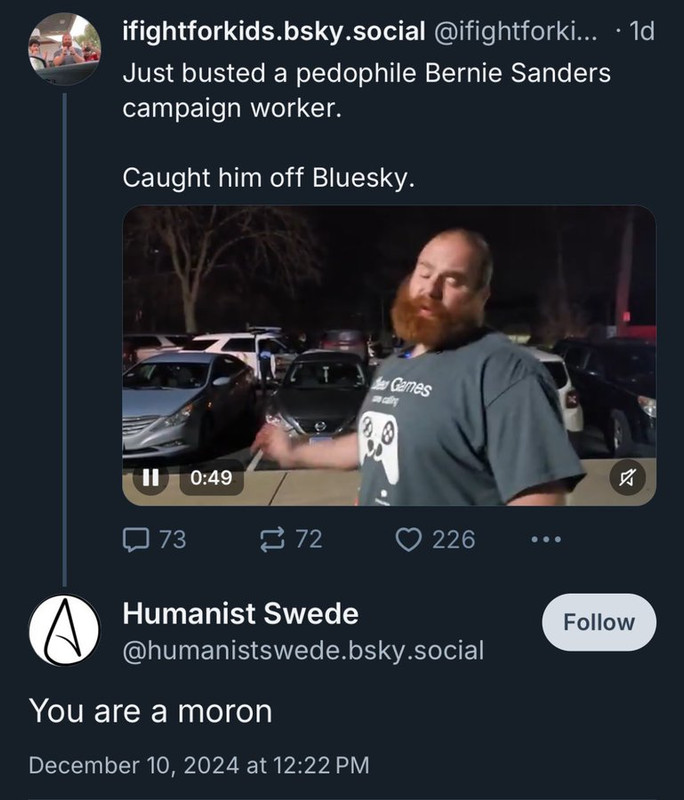Viewport: 684px width, 800px height.
Task: Click the reply speech bubble icon
Action: tap(135, 540)
